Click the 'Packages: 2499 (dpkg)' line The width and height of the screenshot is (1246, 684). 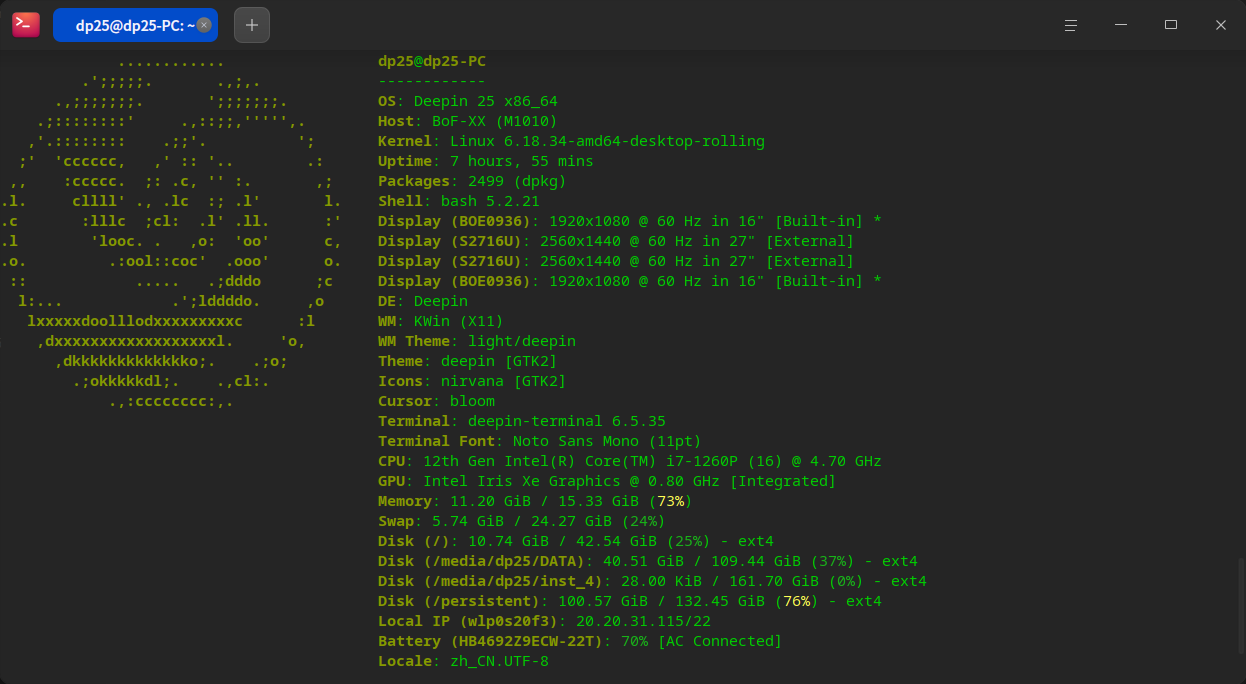pyautogui.click(x=472, y=181)
